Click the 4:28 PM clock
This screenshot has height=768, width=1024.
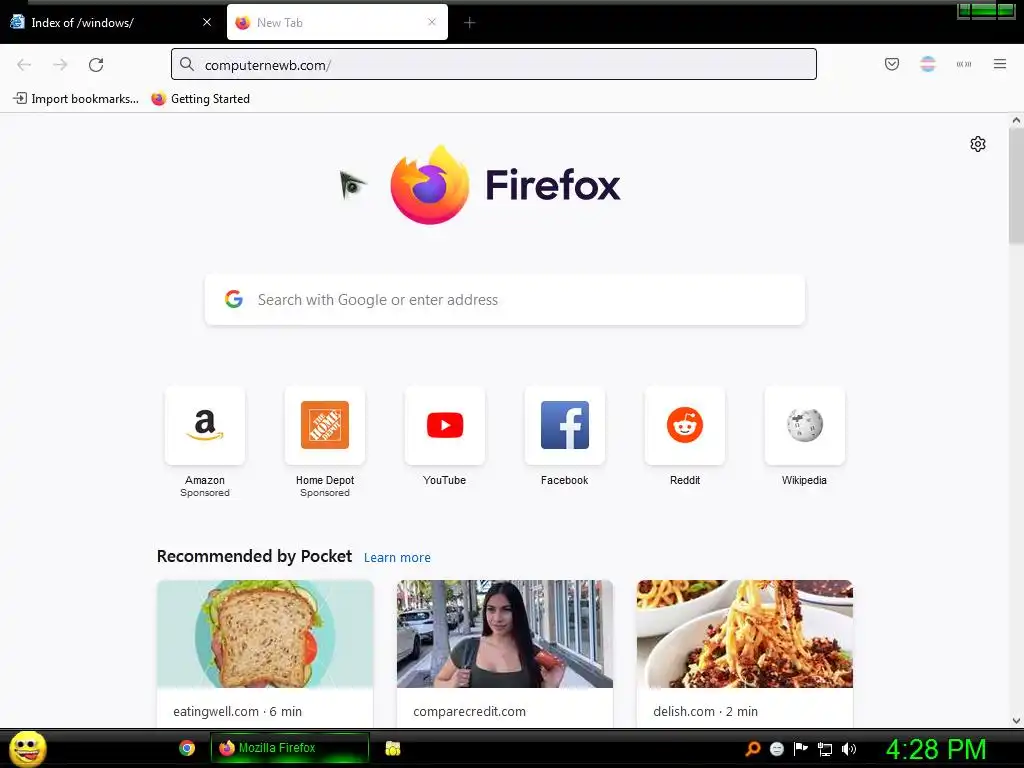coord(936,749)
